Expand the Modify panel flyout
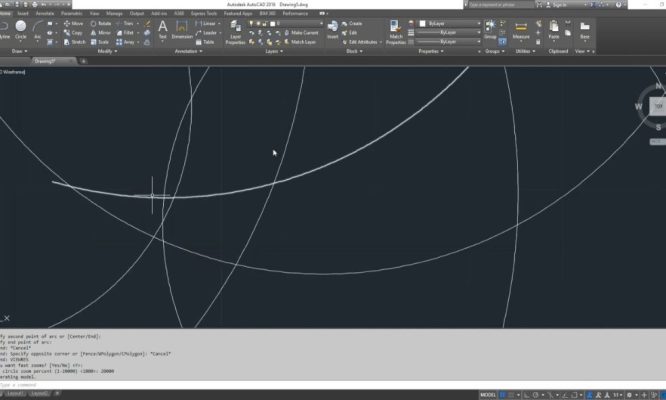666x400 pixels. pos(107,51)
